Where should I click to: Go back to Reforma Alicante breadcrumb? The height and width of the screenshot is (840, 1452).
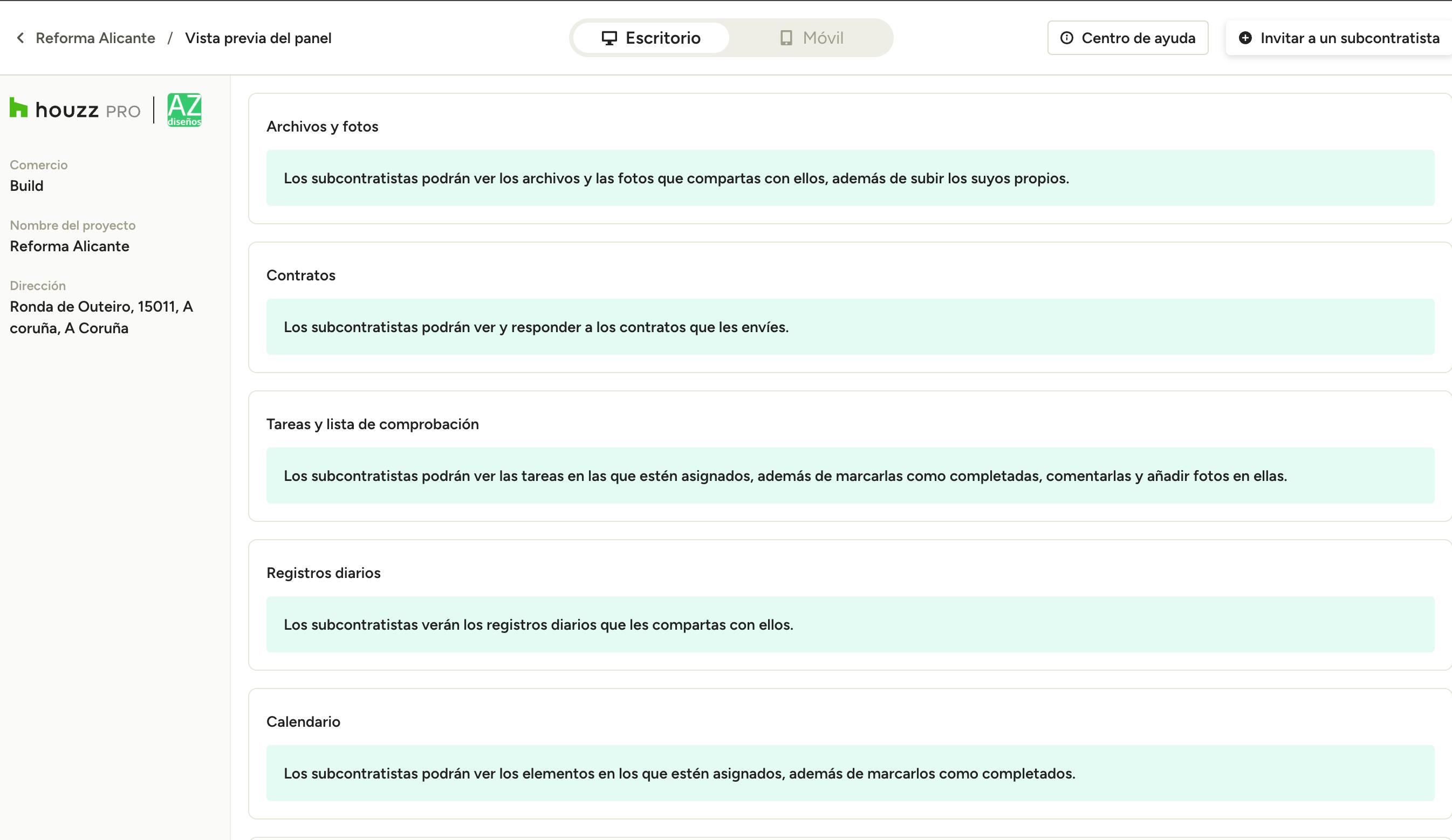coord(95,38)
